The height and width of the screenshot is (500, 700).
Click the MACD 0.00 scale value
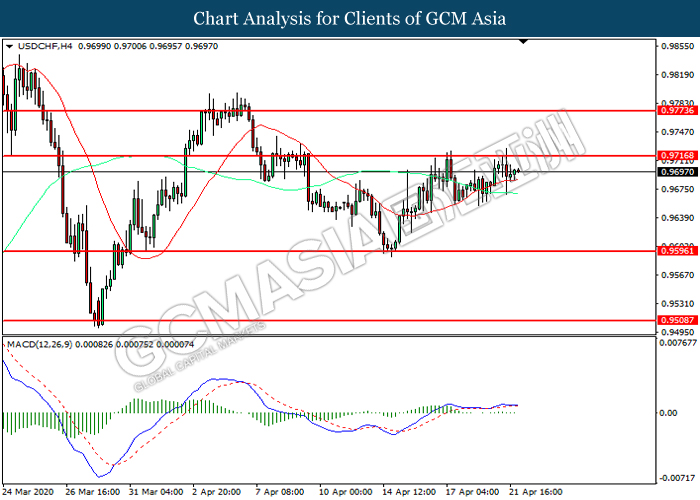[x=668, y=413]
